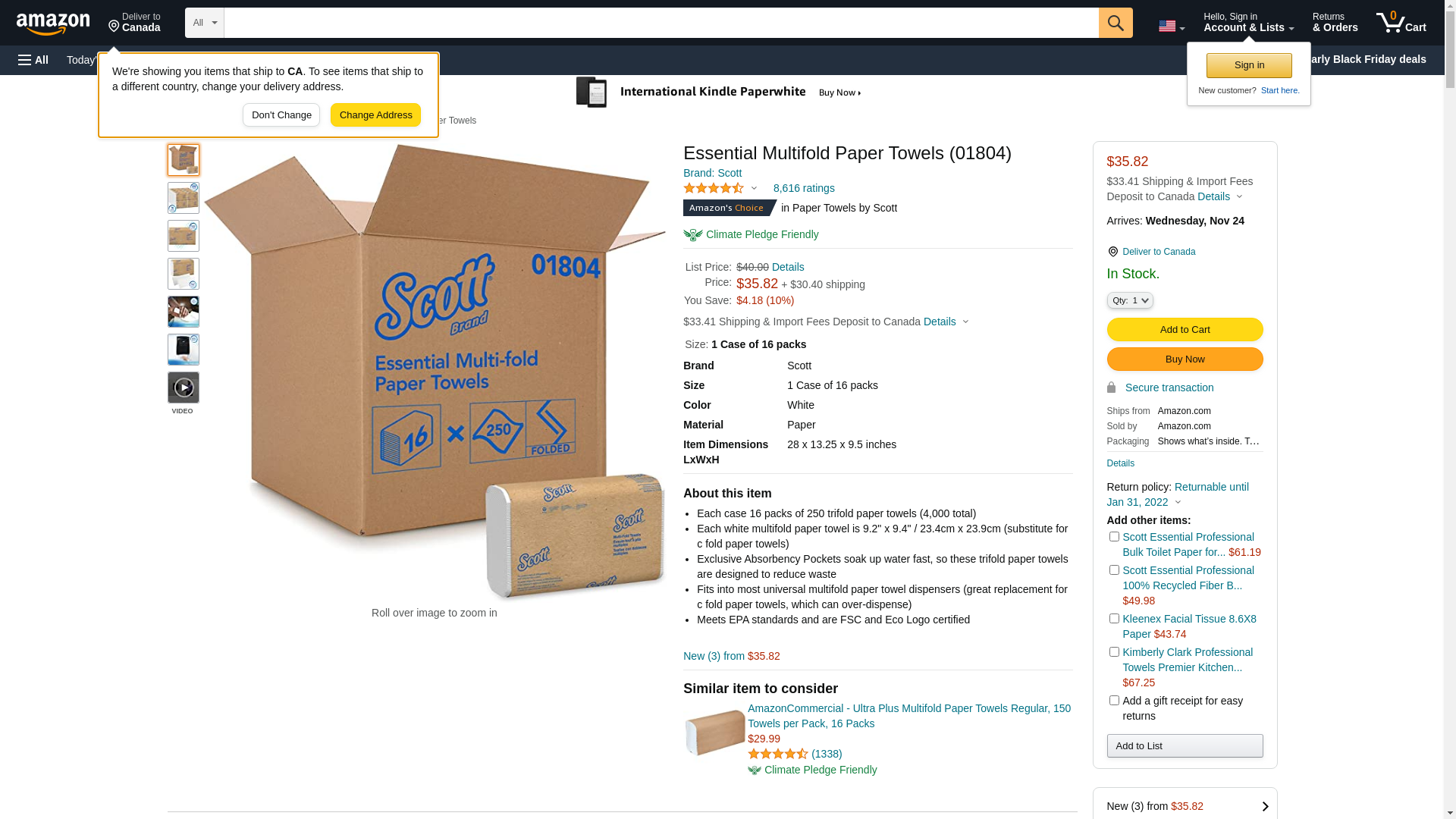Expand the Returnable until Jan 31 policy

tap(1178, 494)
